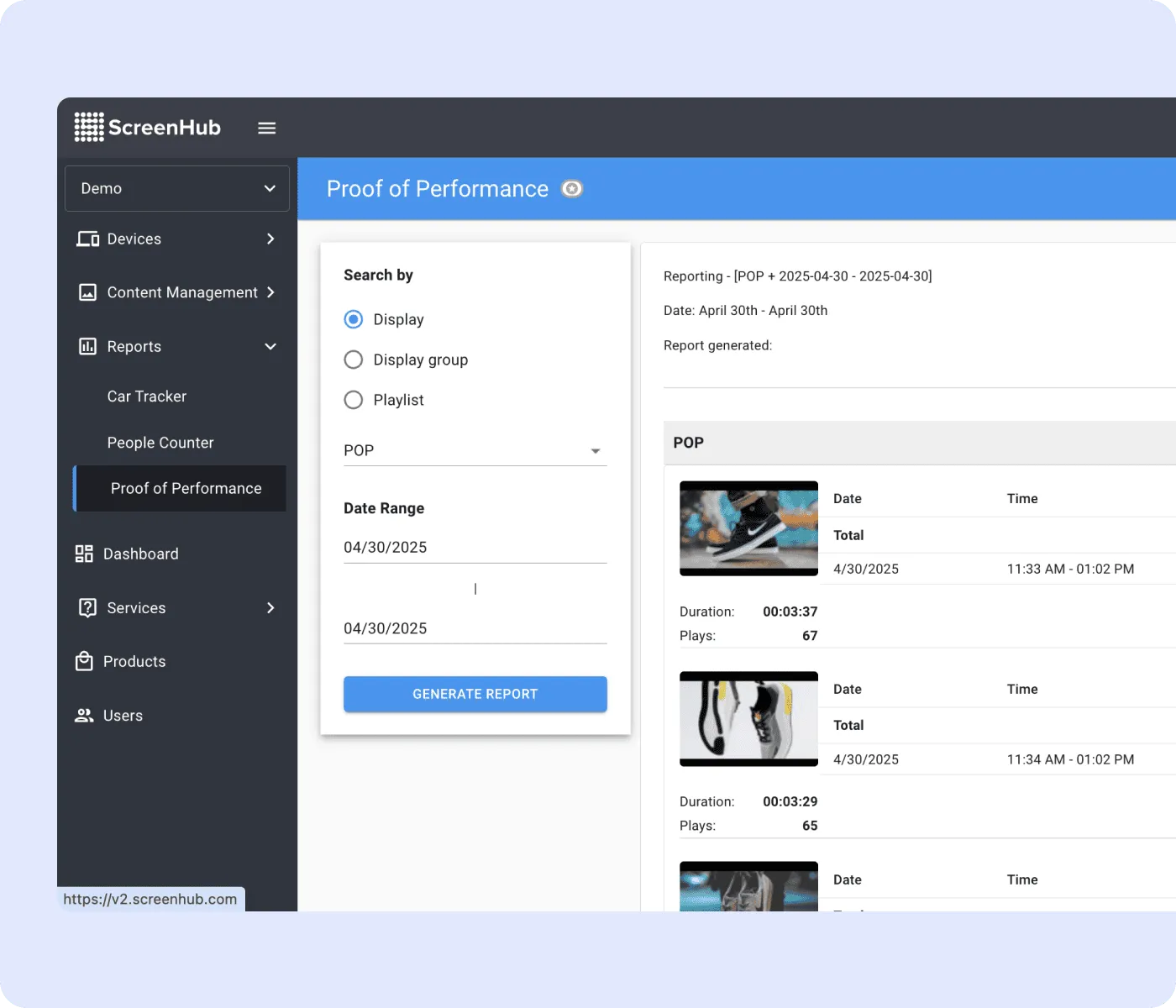Select the Playlist radio button
Image resolution: width=1176 pixels, height=1008 pixels.
354,400
